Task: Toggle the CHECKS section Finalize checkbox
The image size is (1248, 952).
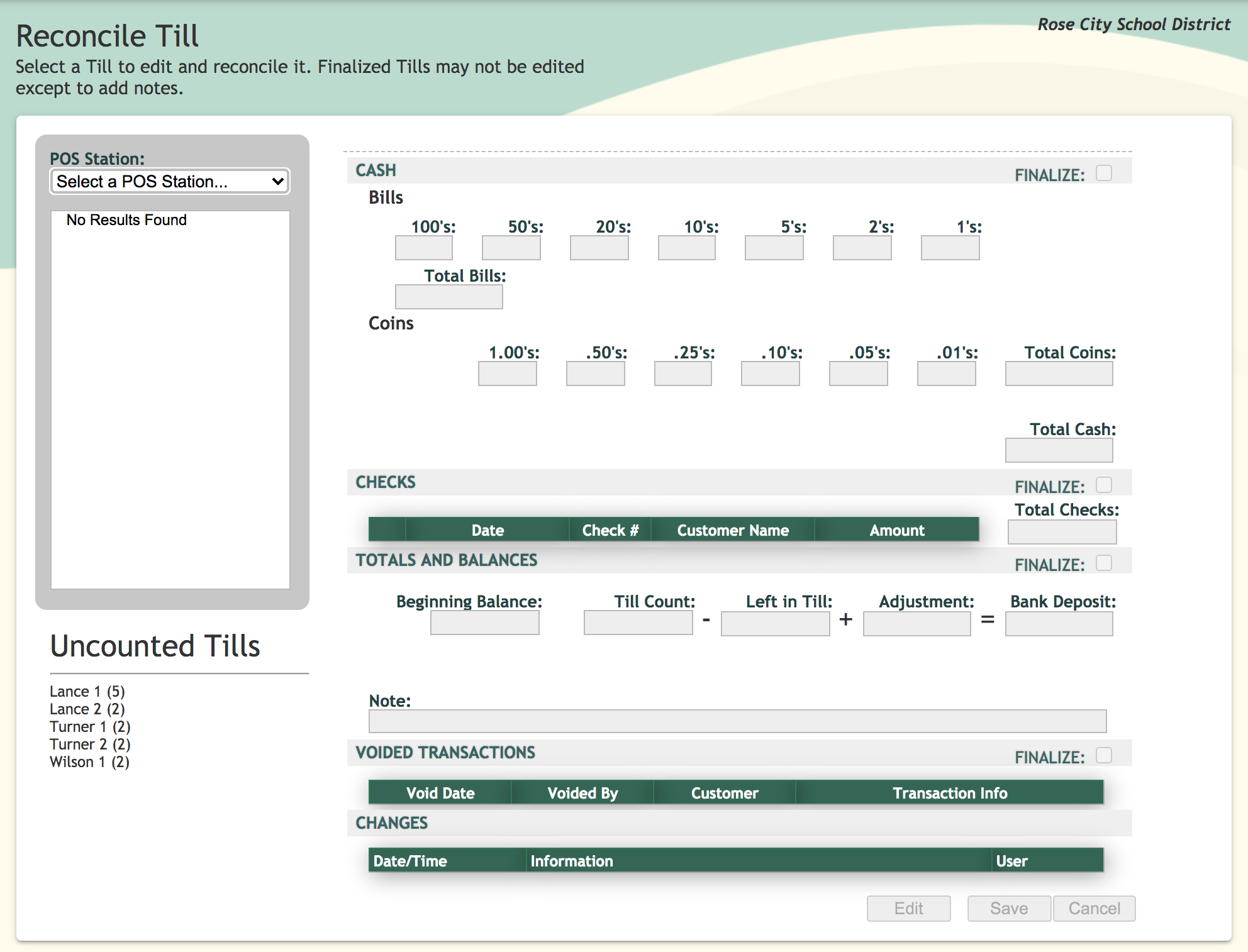Action: pyautogui.click(x=1103, y=485)
